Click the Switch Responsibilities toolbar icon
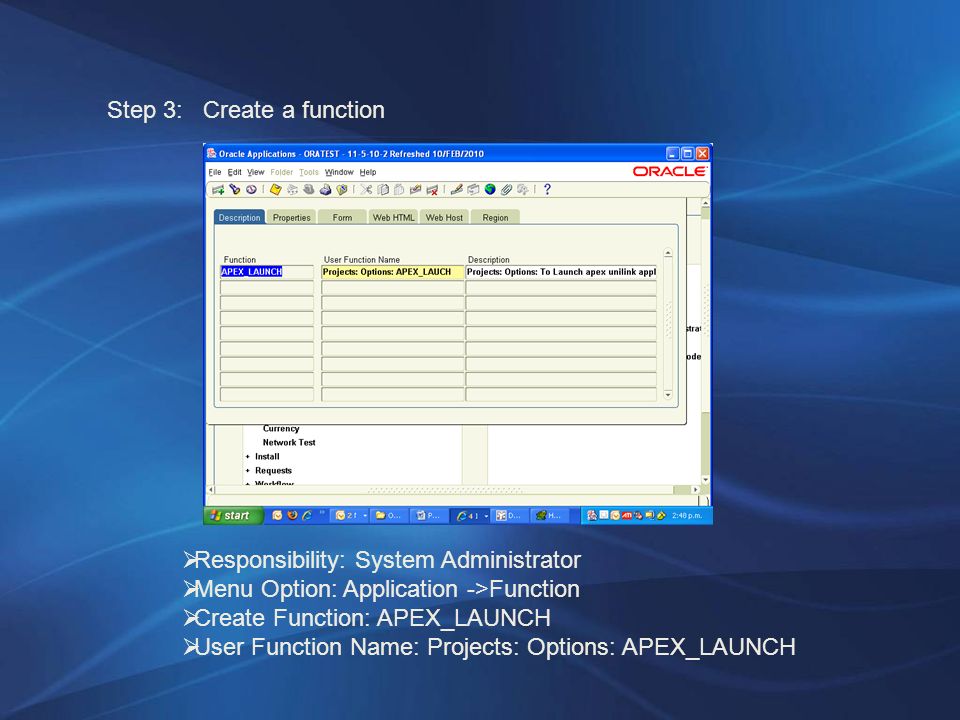This screenshot has height=720, width=960. tap(309, 190)
